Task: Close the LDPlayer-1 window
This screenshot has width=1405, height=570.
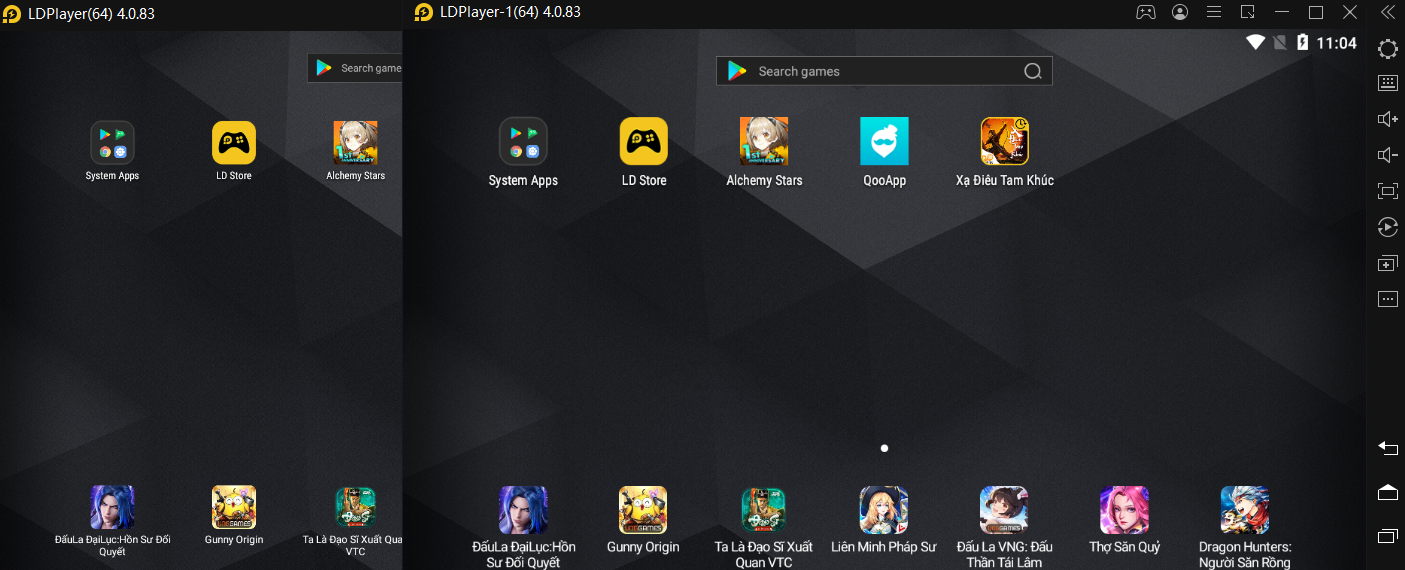Action: point(1350,12)
